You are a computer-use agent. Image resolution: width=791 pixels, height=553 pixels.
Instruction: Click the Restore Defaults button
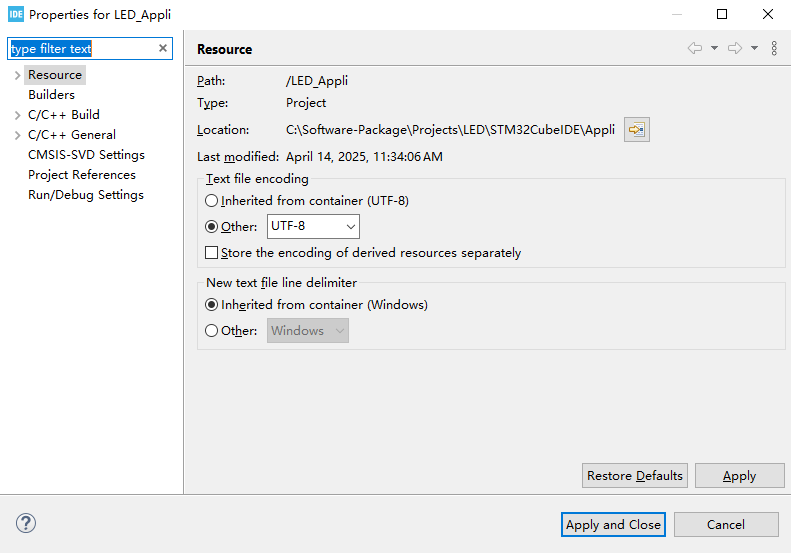tap(635, 475)
